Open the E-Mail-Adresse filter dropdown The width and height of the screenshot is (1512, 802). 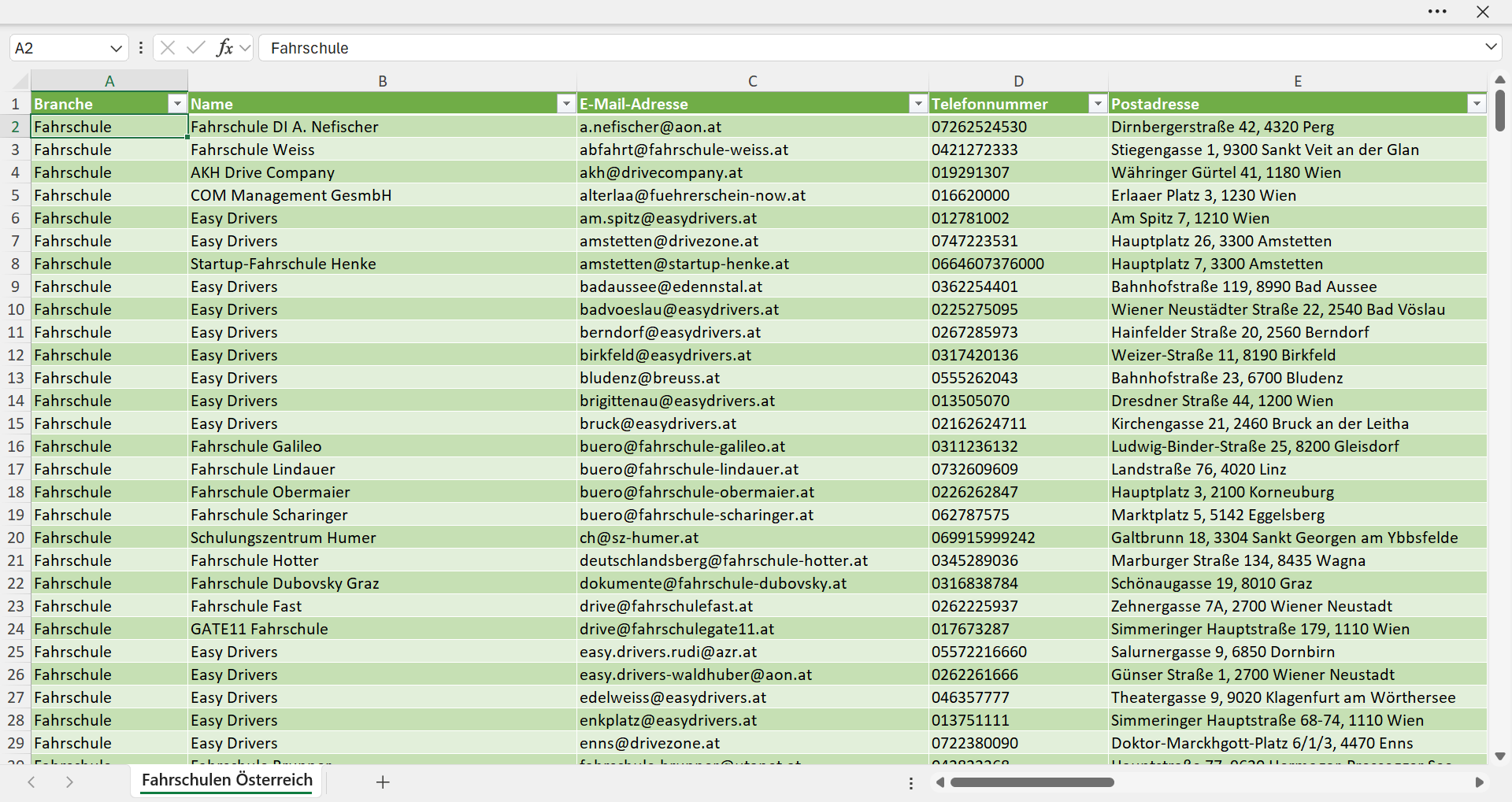point(918,104)
